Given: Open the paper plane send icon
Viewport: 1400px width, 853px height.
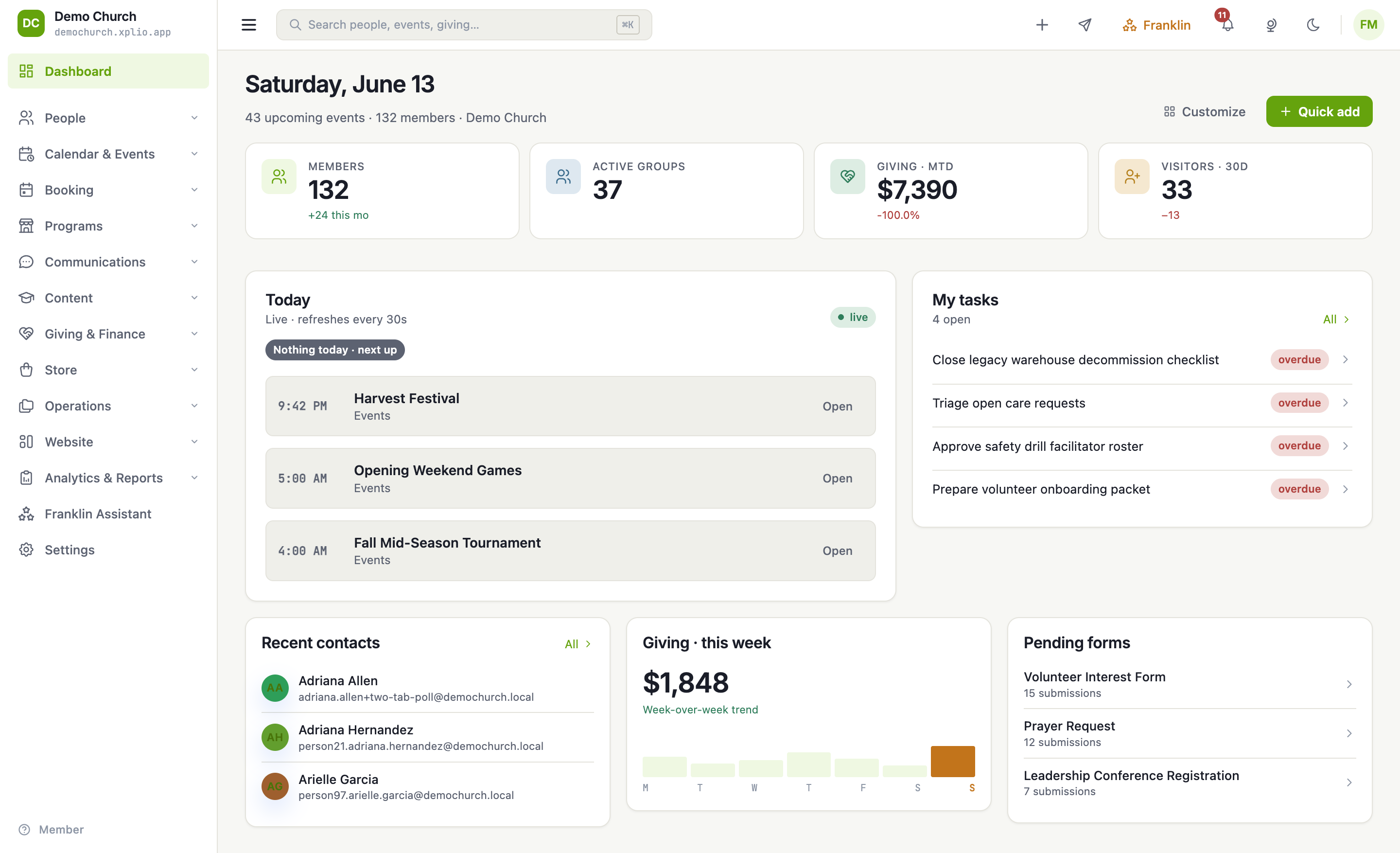Looking at the screenshot, I should [1085, 24].
